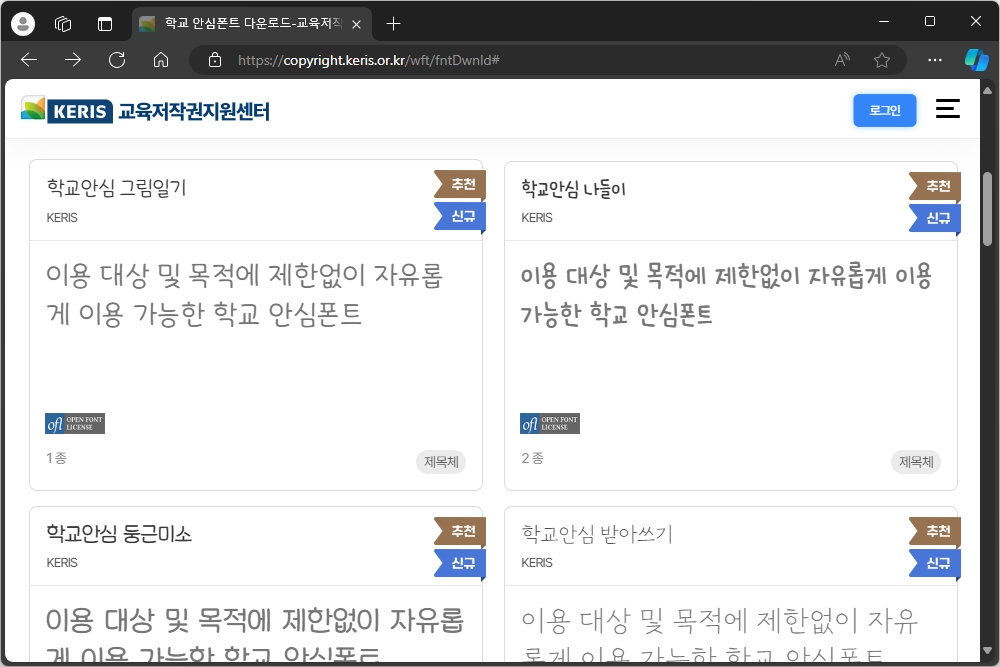This screenshot has width=1000, height=667.
Task: Click 추천 ribbon on 그림일기 card
Action: coord(461,184)
